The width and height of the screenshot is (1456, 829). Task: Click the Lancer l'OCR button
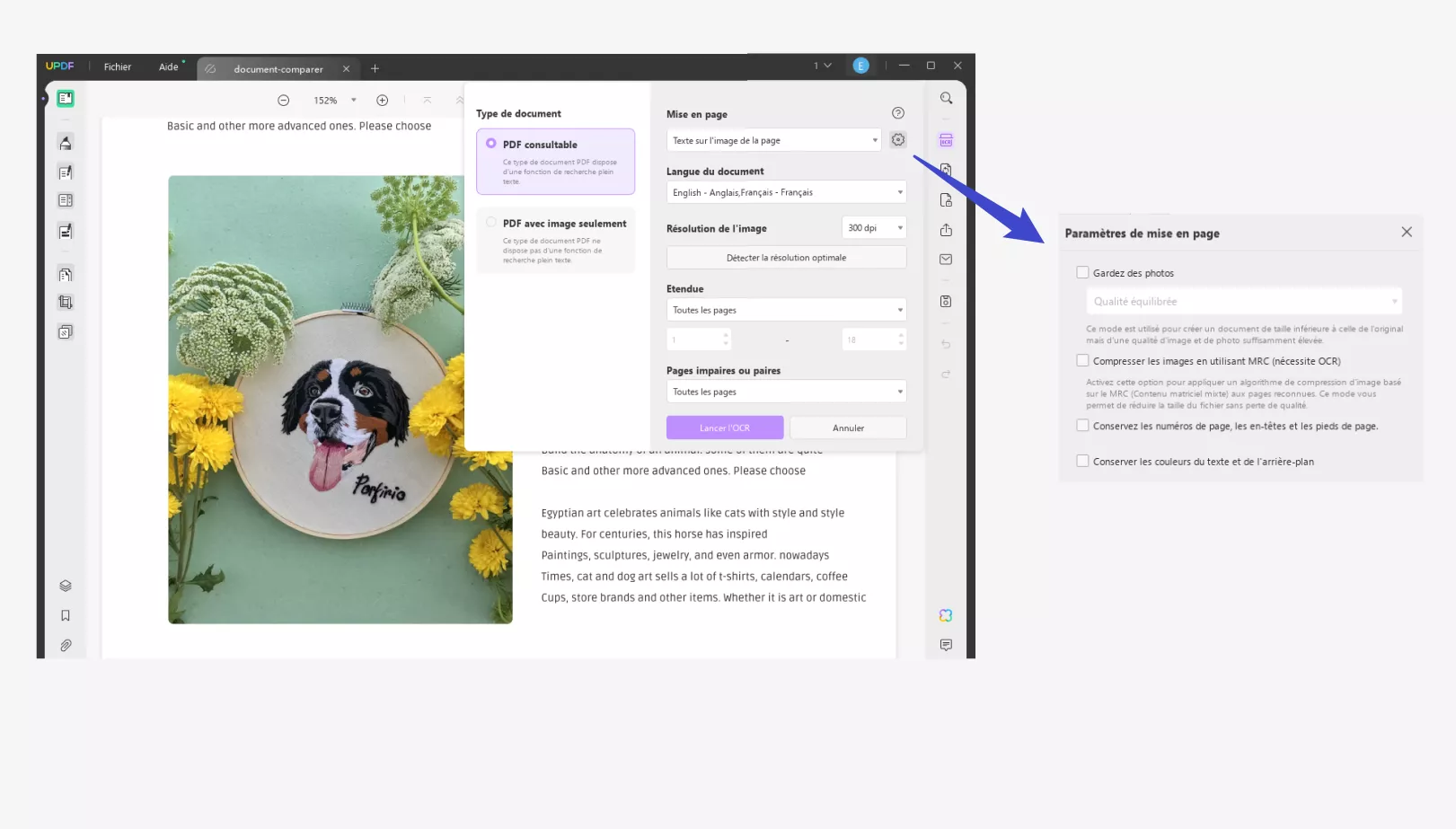tap(725, 428)
